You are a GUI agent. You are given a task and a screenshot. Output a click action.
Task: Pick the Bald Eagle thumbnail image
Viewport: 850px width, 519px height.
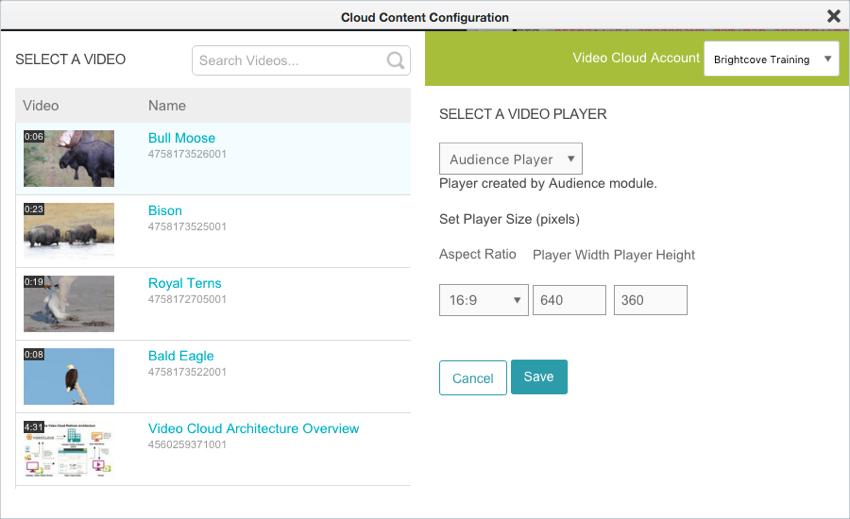[69, 376]
